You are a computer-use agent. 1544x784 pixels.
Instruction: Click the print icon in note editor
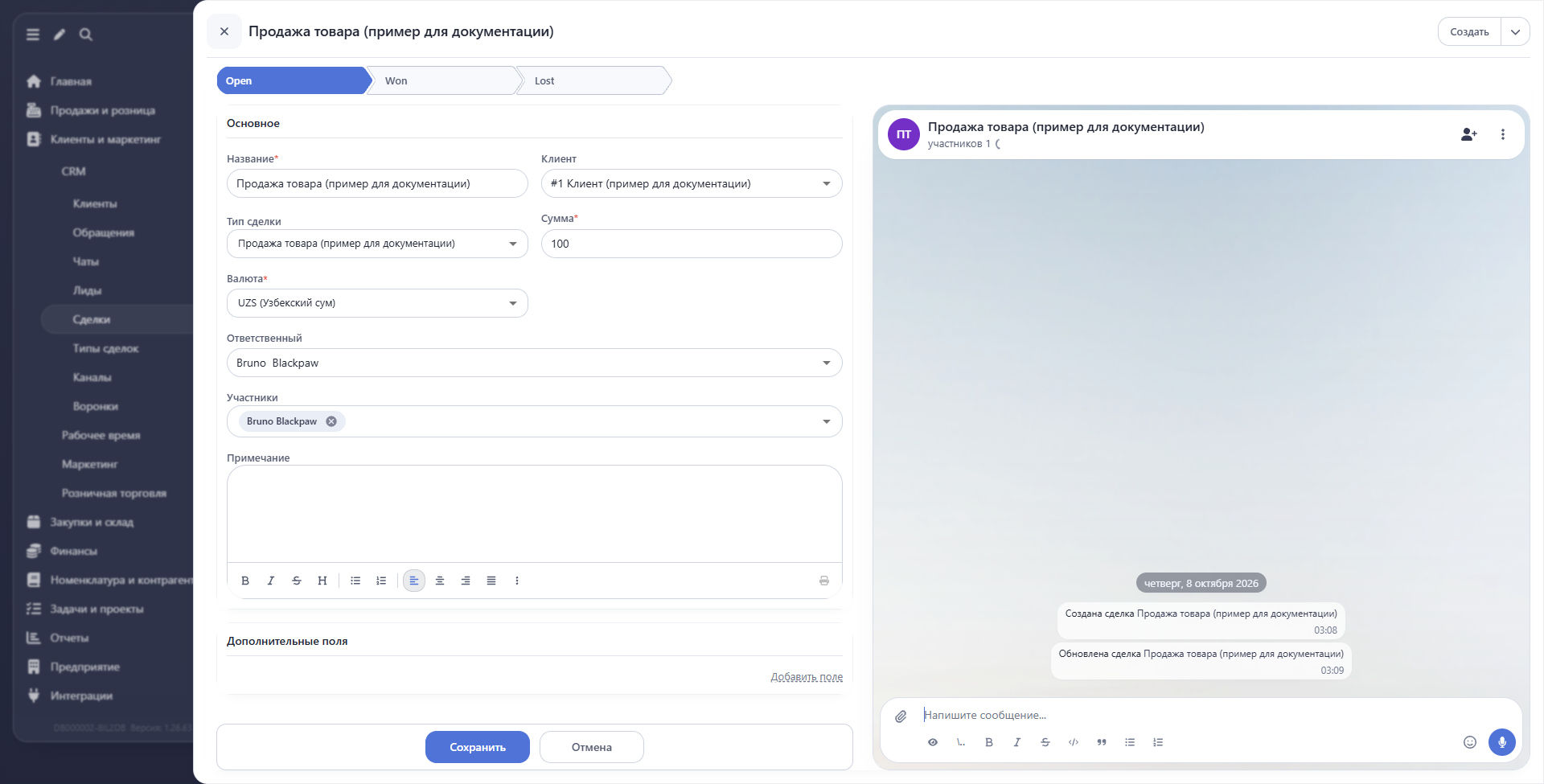tap(823, 581)
